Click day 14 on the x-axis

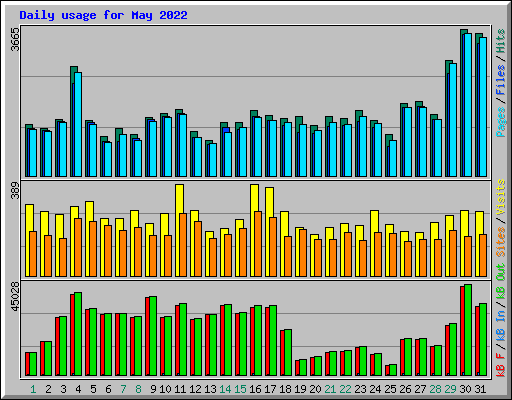pos(225,389)
